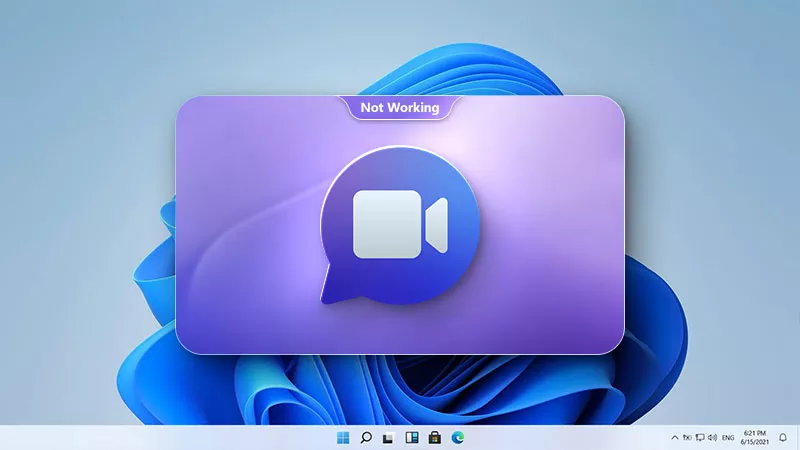Open the Widgets panel icon
The image size is (800, 450).
click(x=411, y=438)
